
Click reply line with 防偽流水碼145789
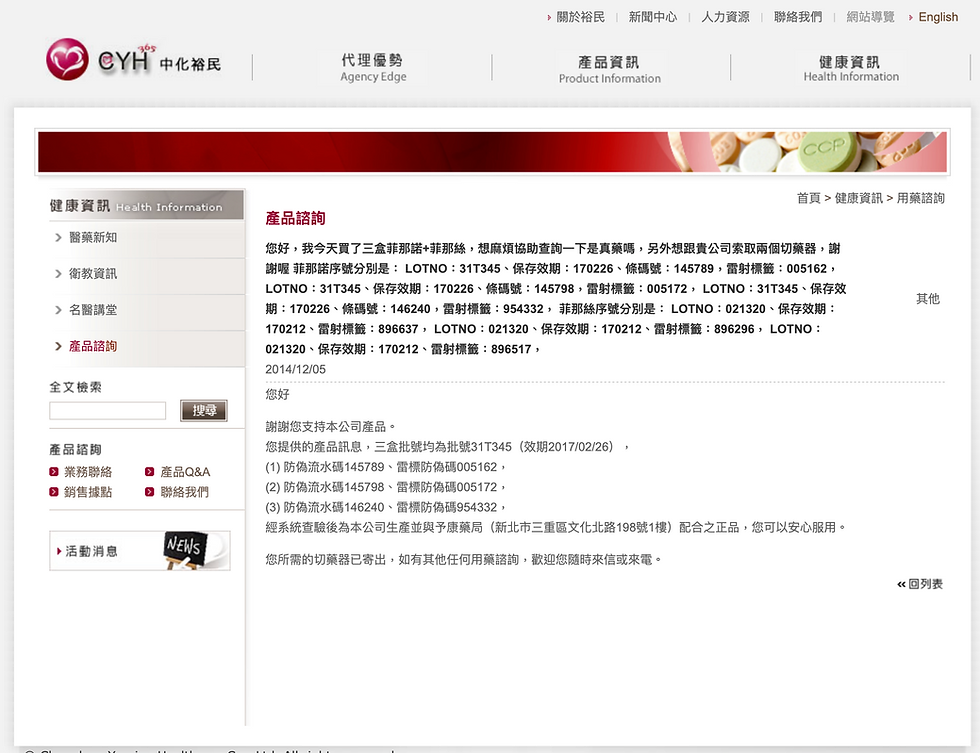386,467
